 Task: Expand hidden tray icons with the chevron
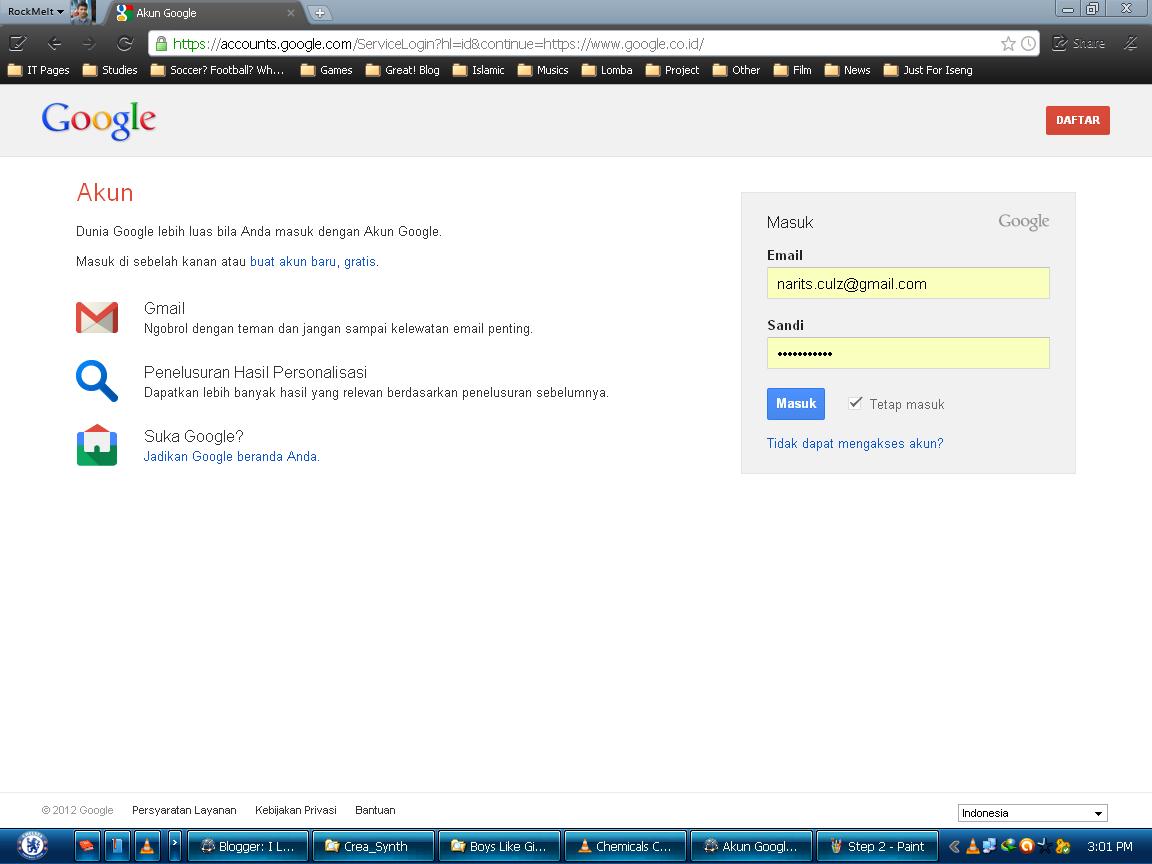point(954,846)
